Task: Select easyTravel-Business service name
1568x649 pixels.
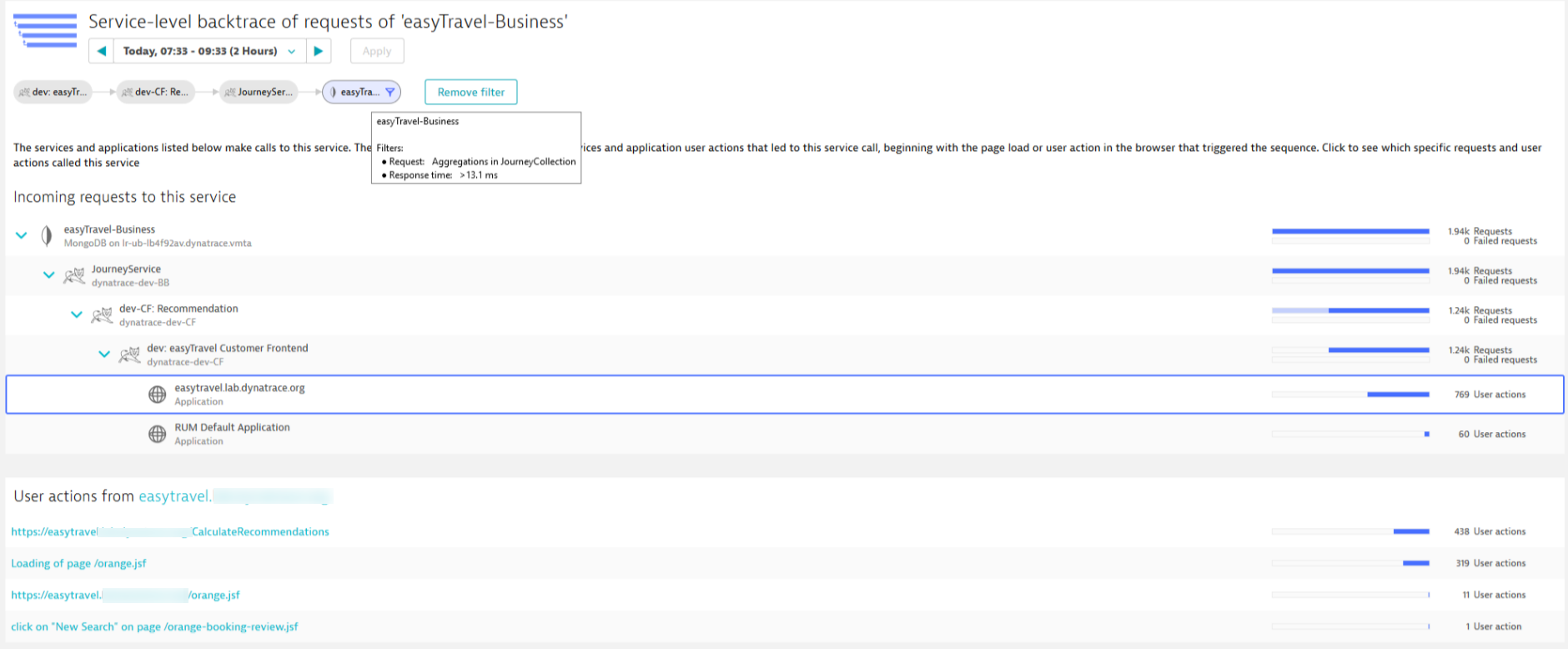Action: (x=109, y=229)
